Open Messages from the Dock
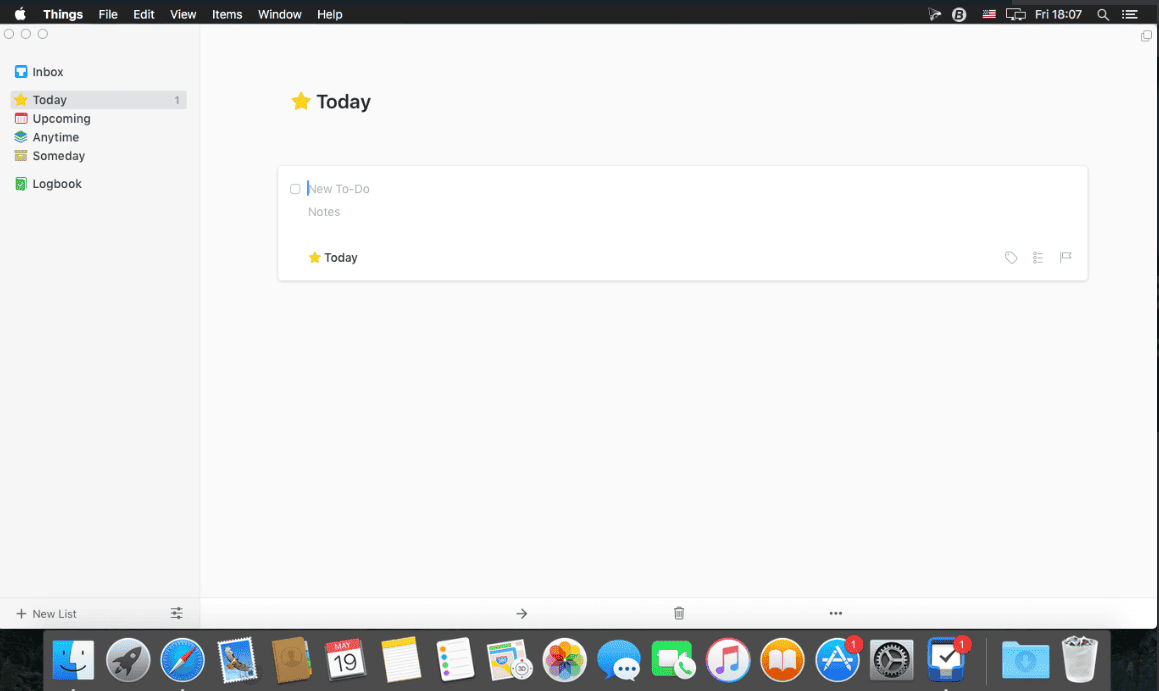The height and width of the screenshot is (691, 1159). (619, 660)
